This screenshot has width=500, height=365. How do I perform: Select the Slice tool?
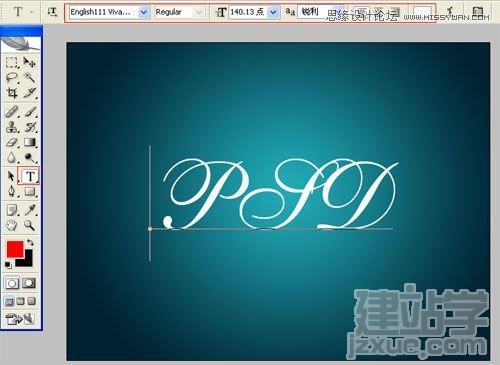pyautogui.click(x=30, y=93)
